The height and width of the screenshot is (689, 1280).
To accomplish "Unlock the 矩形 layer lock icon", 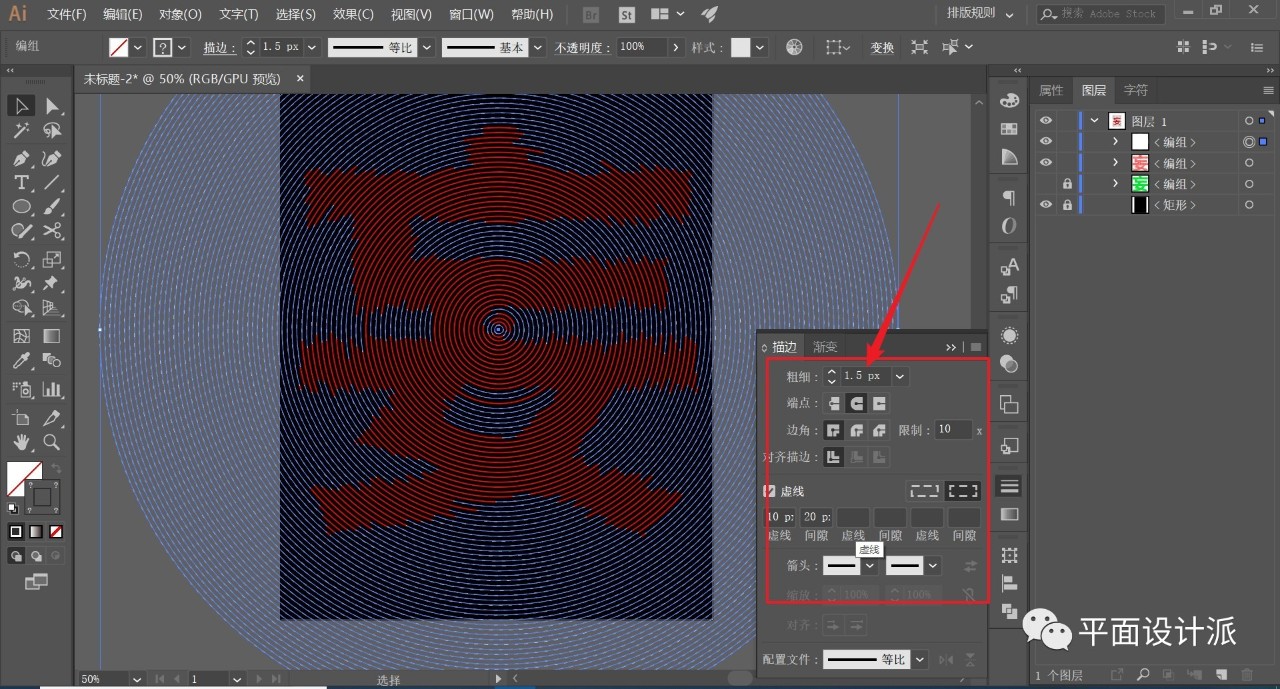I will point(1067,205).
